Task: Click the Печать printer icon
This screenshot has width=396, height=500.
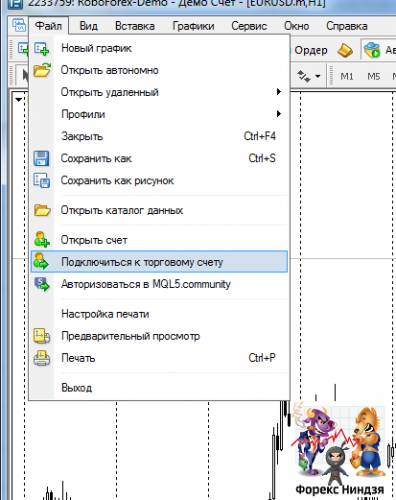Action: 42,358
